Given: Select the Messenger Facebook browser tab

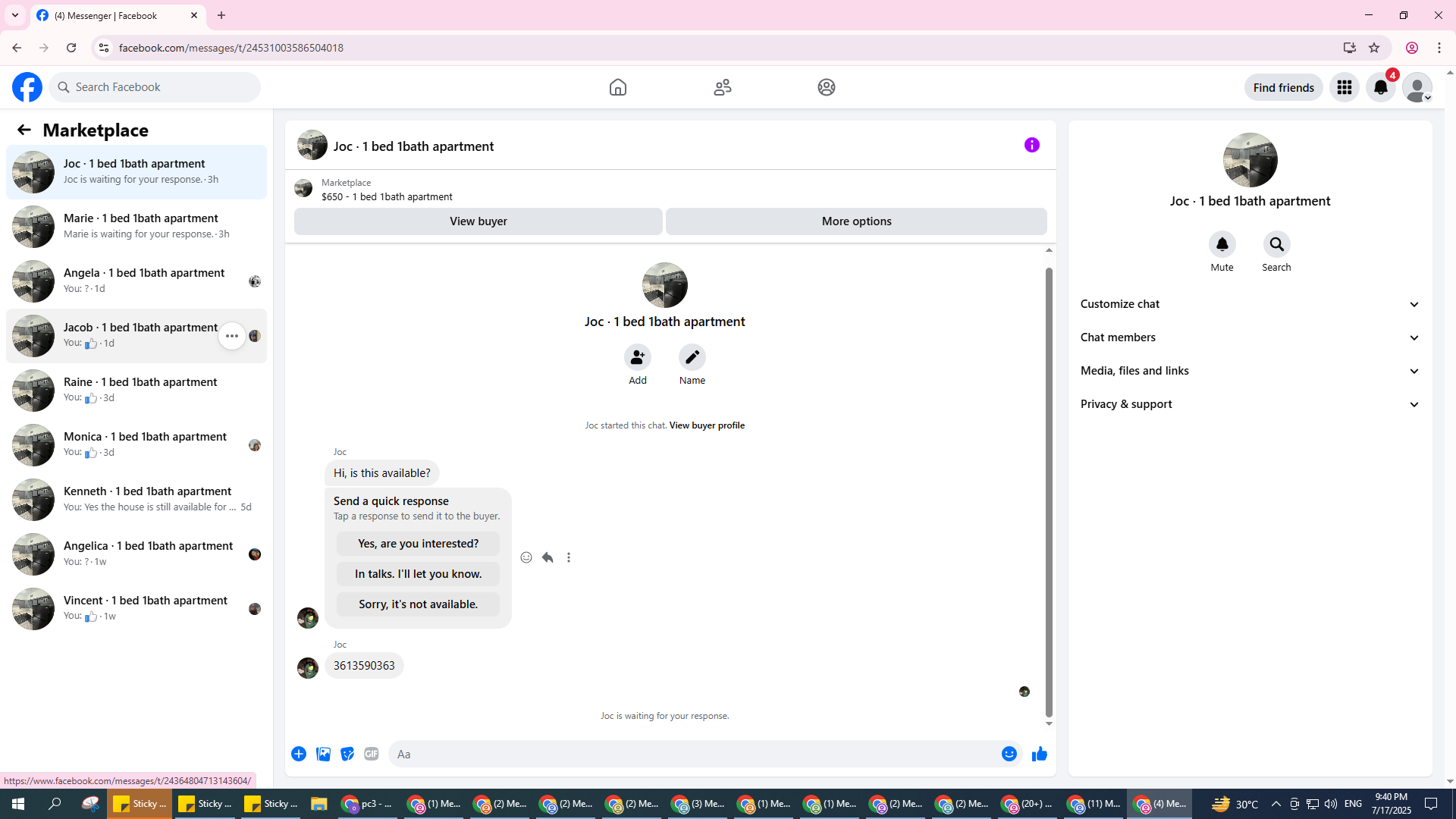Looking at the screenshot, I should (118, 15).
